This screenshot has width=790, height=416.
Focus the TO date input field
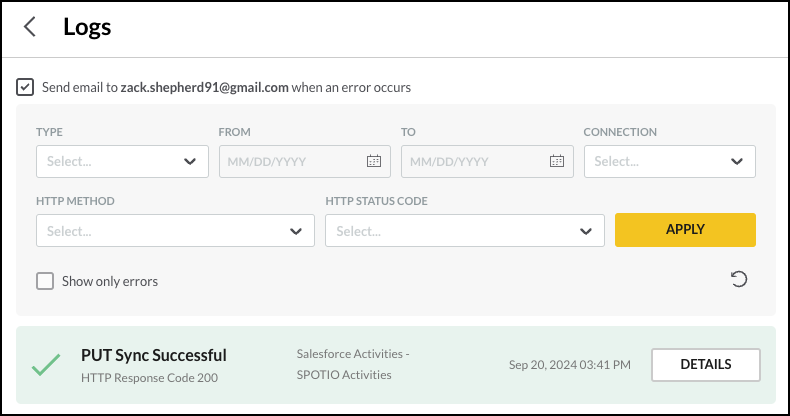(x=487, y=162)
